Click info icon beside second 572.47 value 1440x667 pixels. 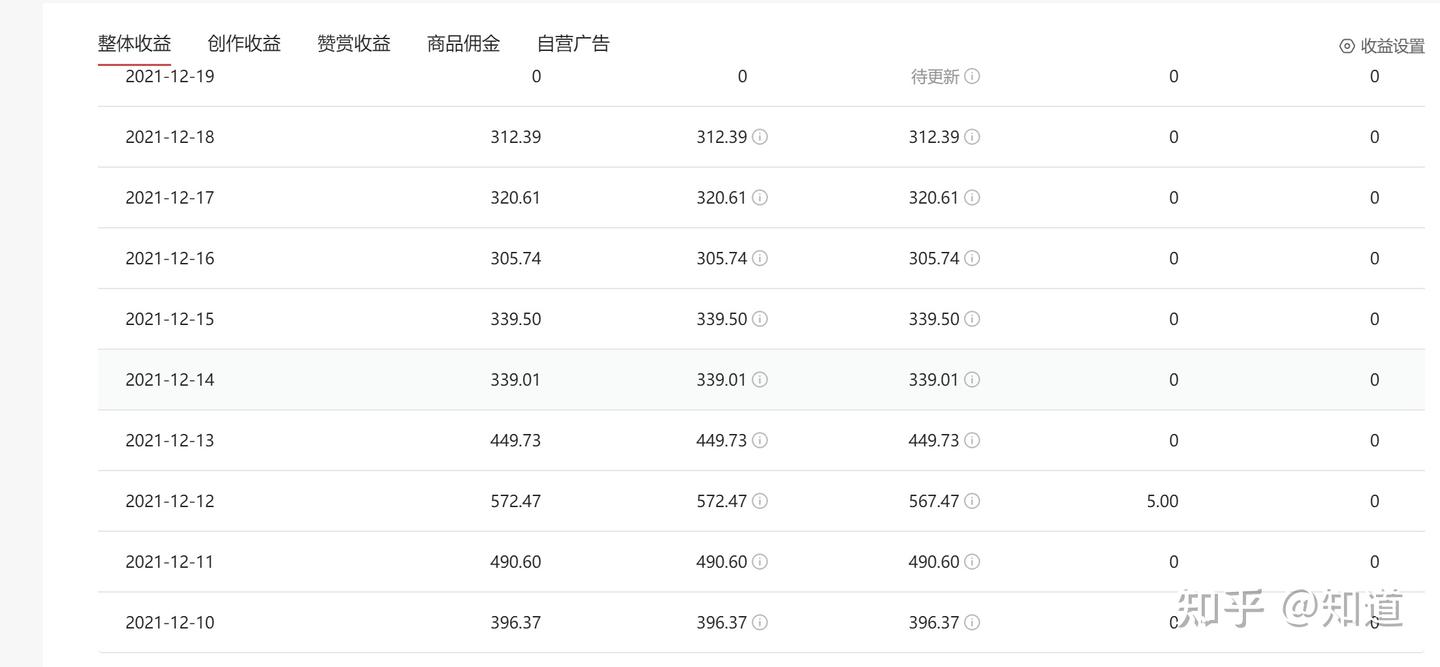point(760,501)
